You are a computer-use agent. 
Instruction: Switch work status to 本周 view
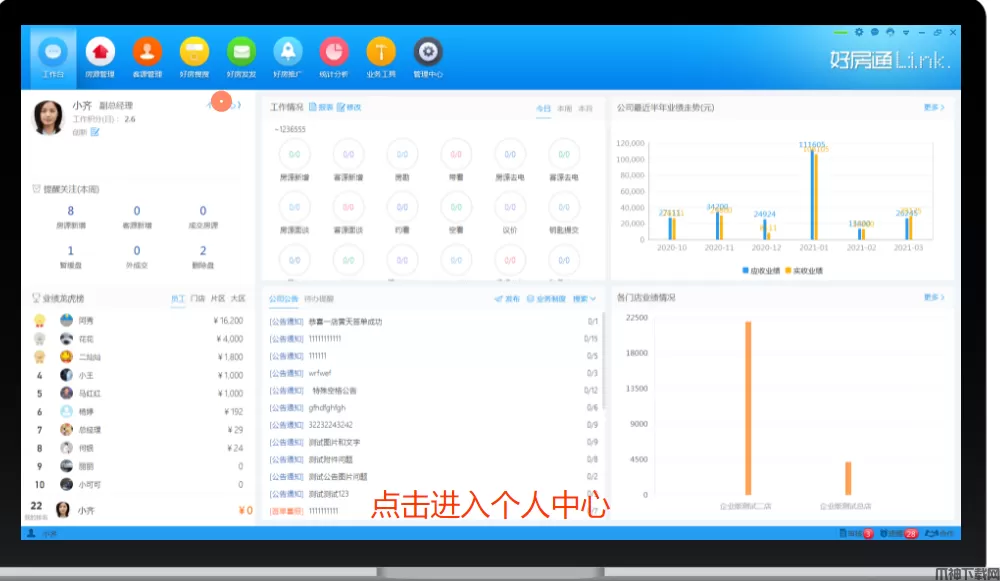[x=564, y=107]
